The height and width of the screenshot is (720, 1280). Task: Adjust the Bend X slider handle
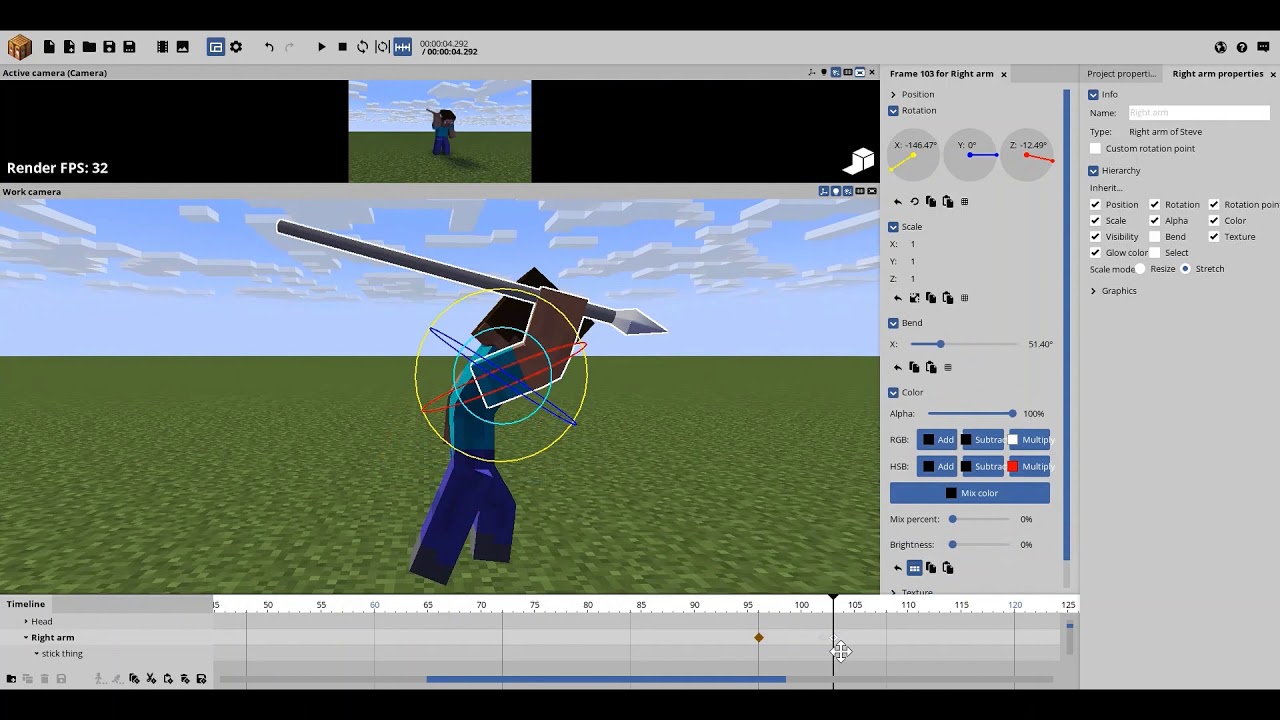(940, 345)
